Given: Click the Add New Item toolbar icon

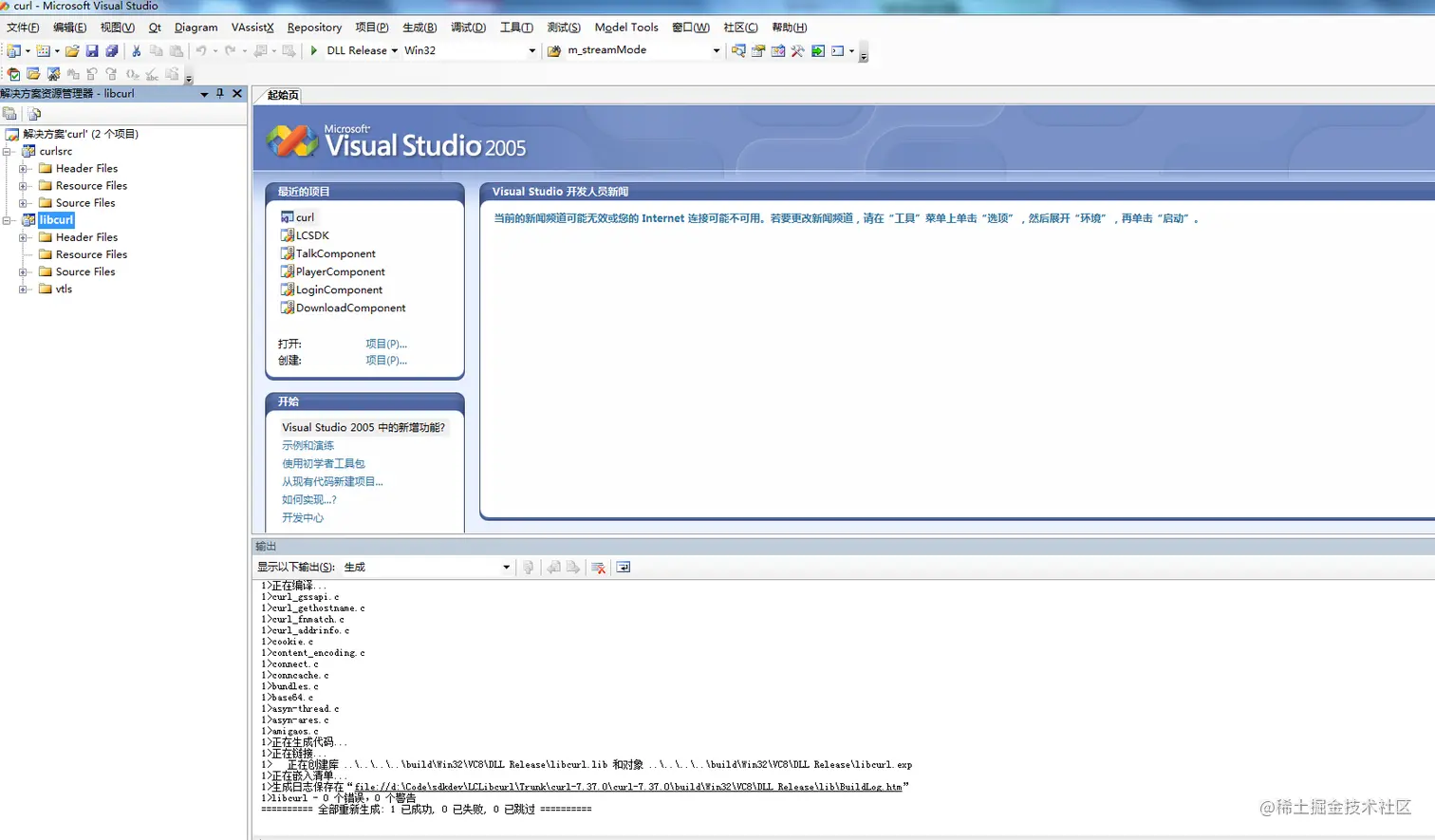Looking at the screenshot, I should [44, 50].
